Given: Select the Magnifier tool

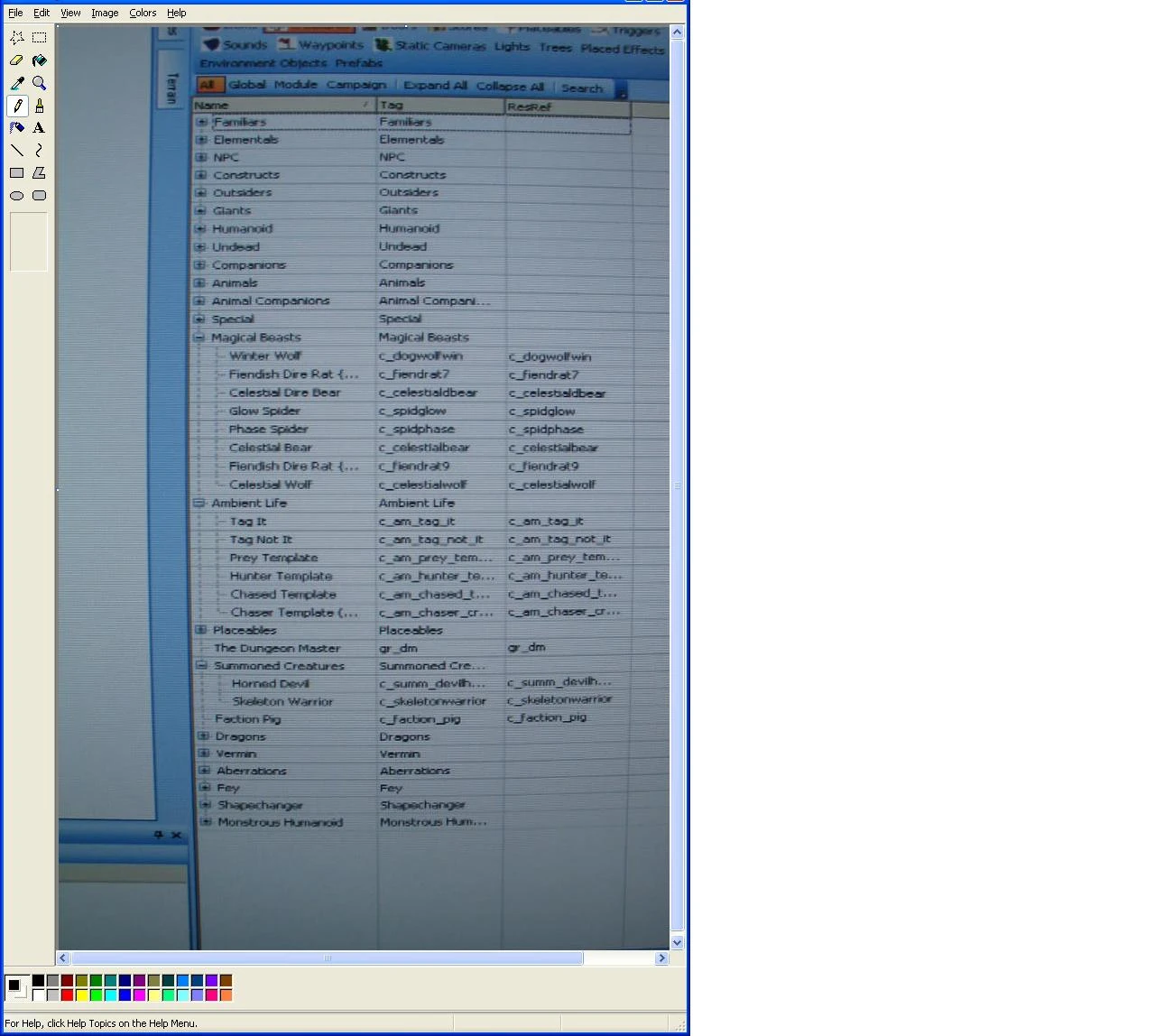Looking at the screenshot, I should [40, 83].
